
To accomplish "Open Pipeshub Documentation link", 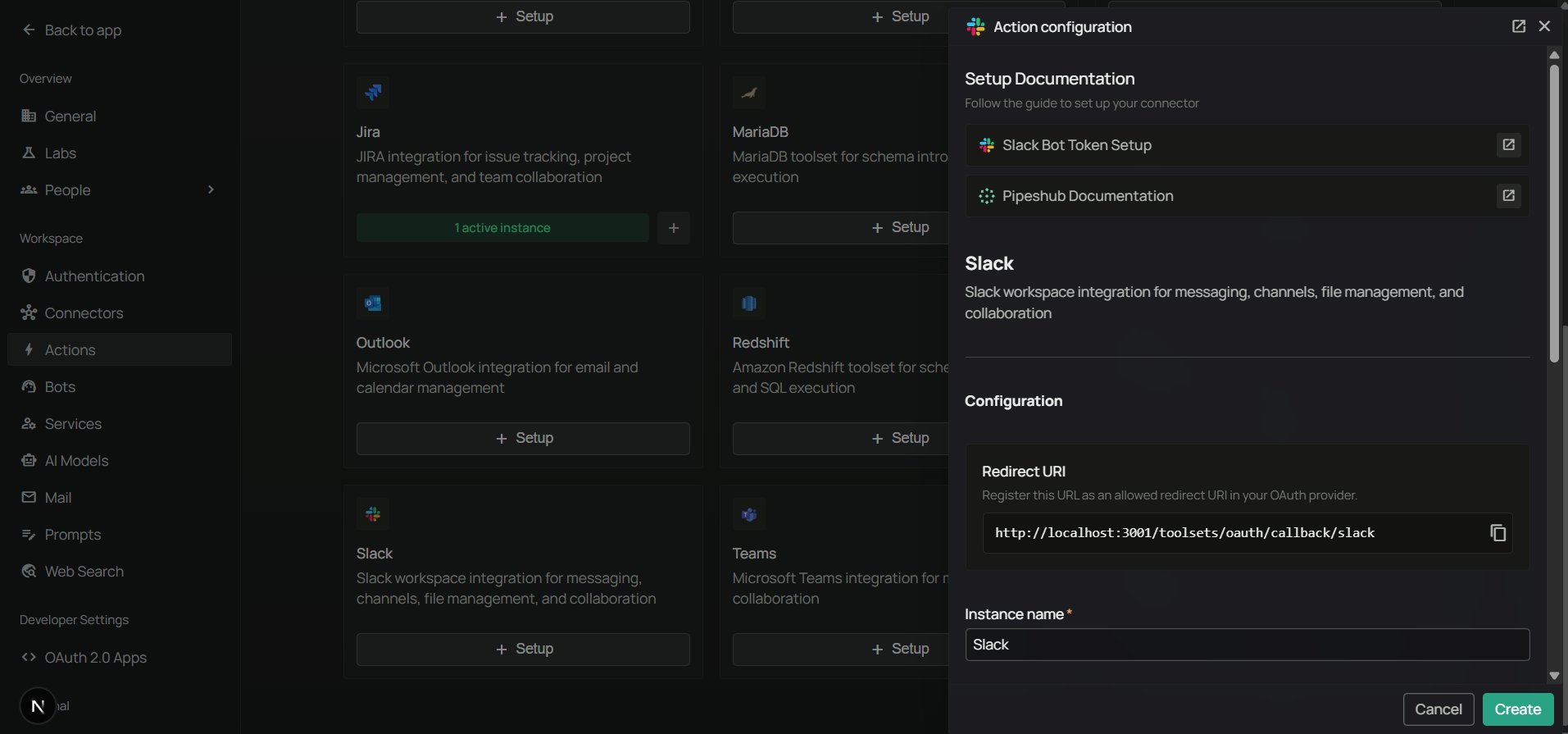I will click(x=1247, y=196).
